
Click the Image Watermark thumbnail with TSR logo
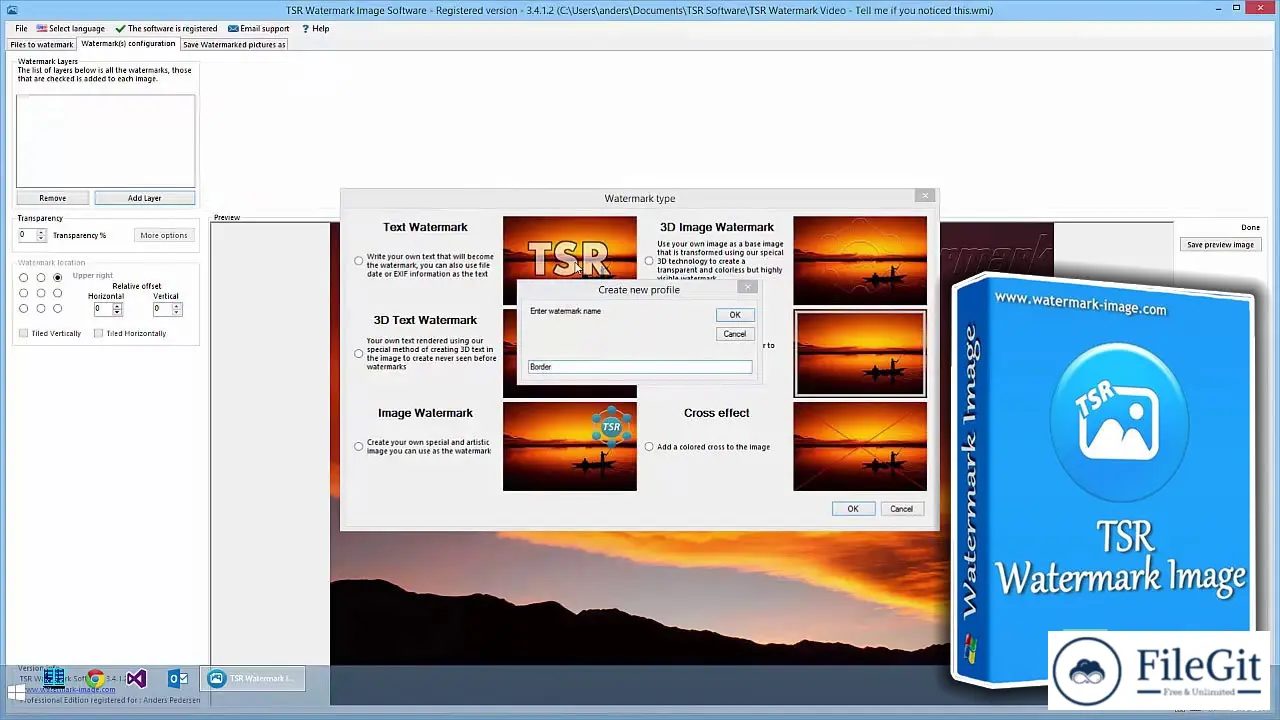click(569, 447)
